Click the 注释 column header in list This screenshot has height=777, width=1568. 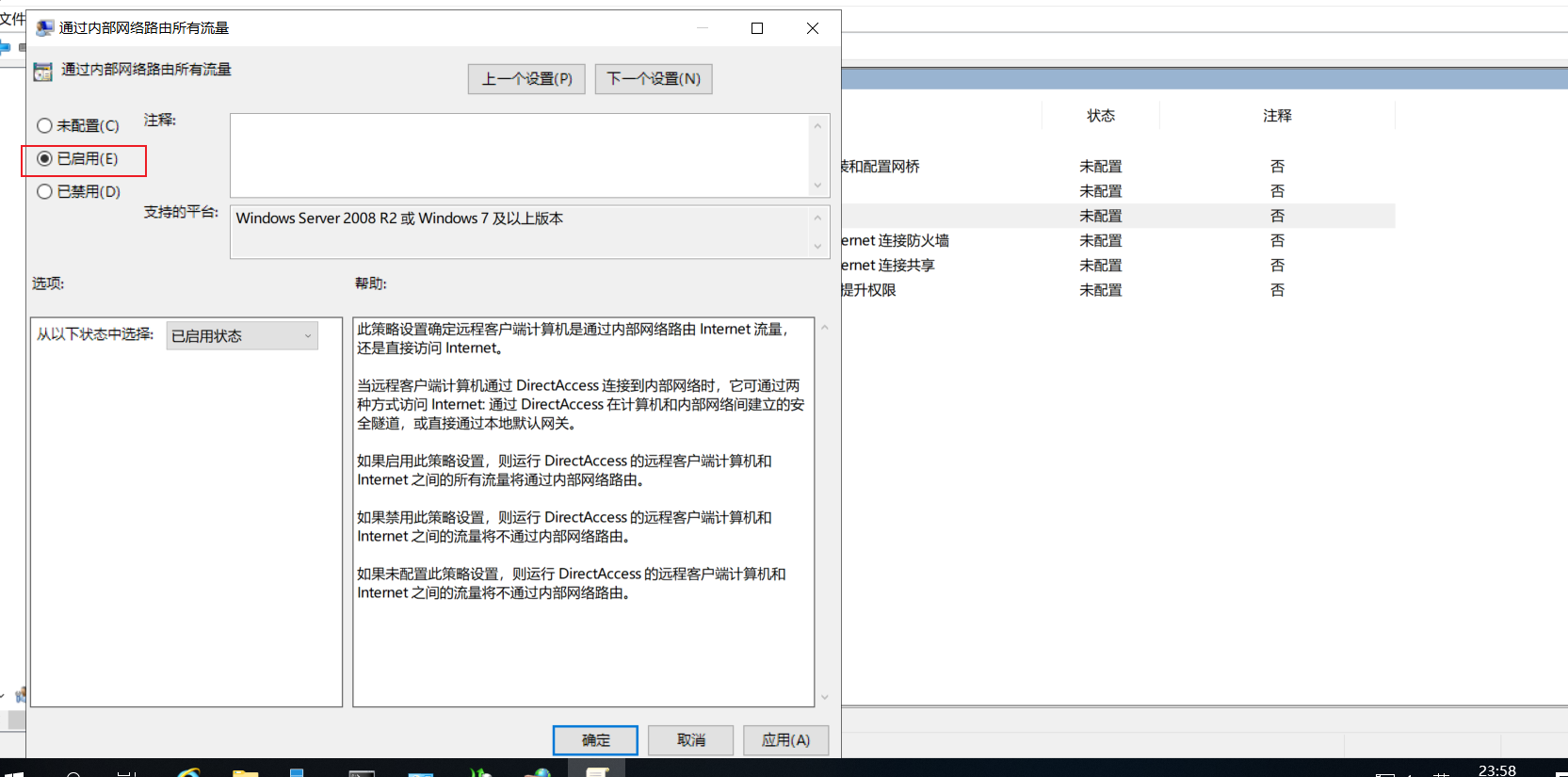1277,115
